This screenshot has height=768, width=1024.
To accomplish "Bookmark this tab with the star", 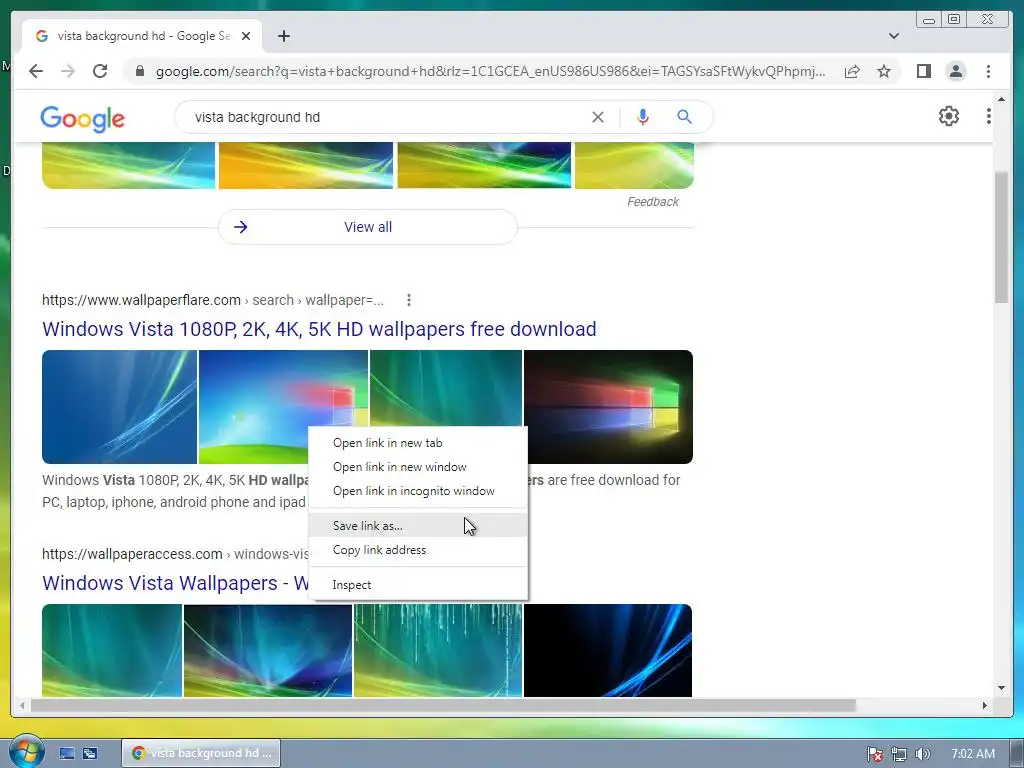I will [x=884, y=71].
